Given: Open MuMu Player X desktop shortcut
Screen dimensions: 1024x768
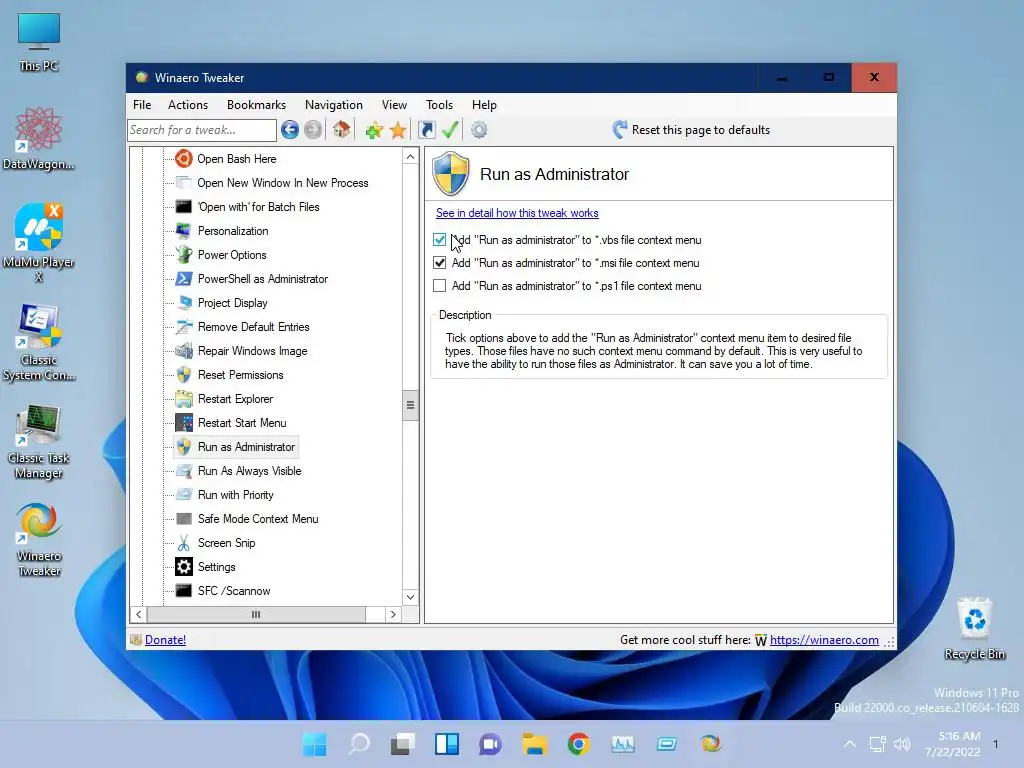Looking at the screenshot, I should (x=39, y=242).
